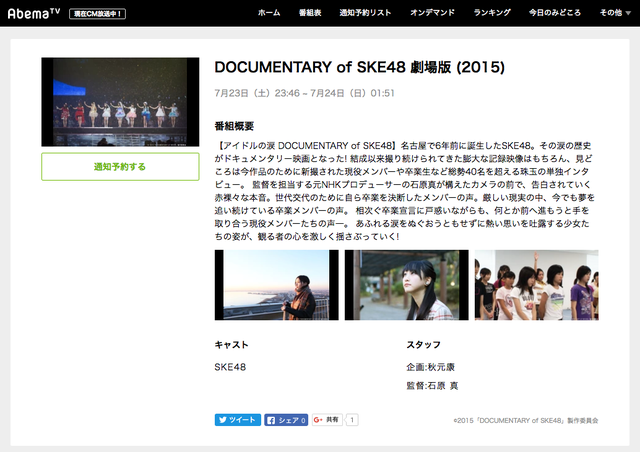Open the ランキング page
The height and width of the screenshot is (452, 640).
pos(492,13)
